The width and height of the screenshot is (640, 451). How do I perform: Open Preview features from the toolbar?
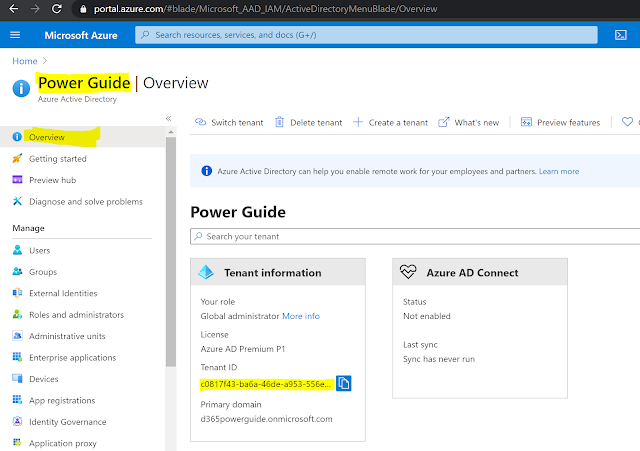click(x=560, y=122)
